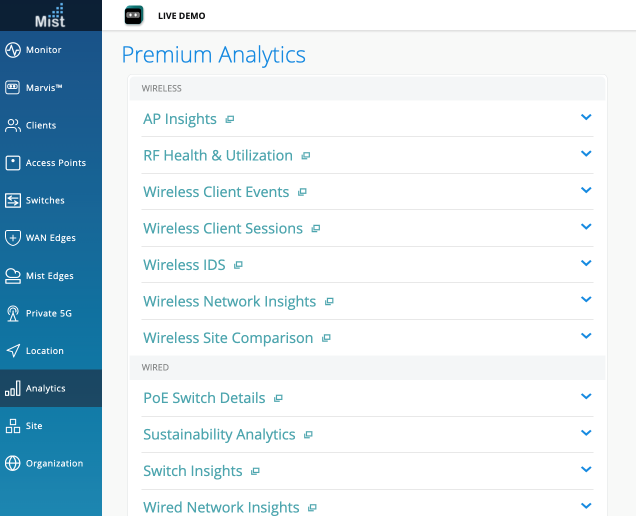Go to Monitor menu label
The image size is (636, 516).
tap(43, 50)
